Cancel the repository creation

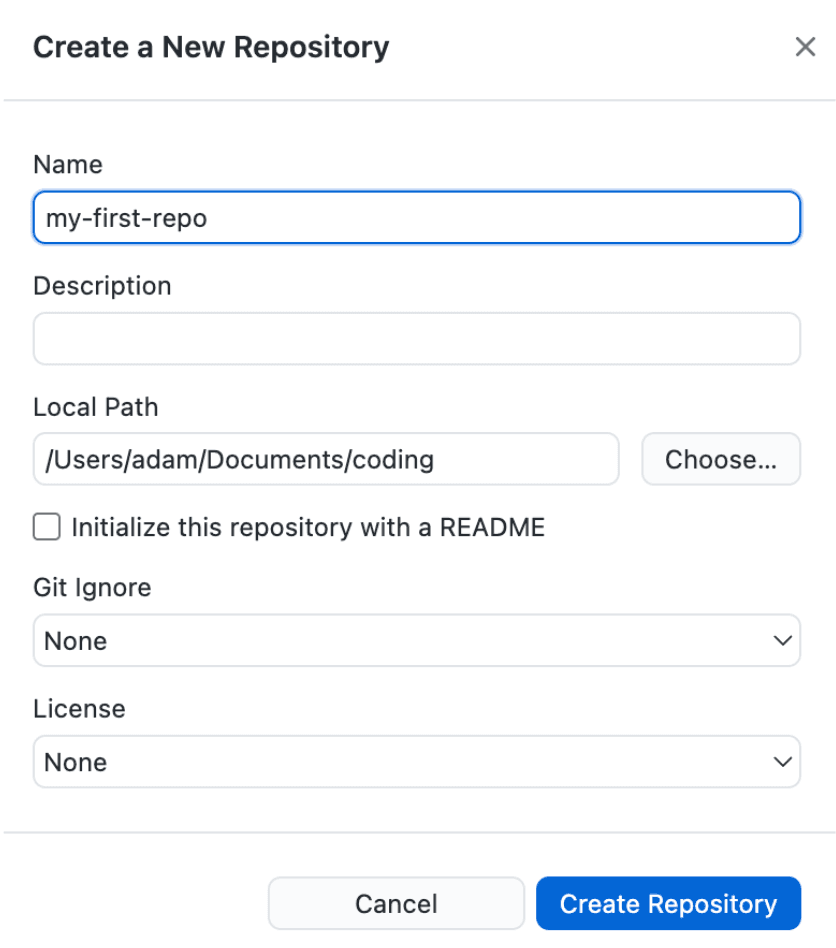click(396, 904)
